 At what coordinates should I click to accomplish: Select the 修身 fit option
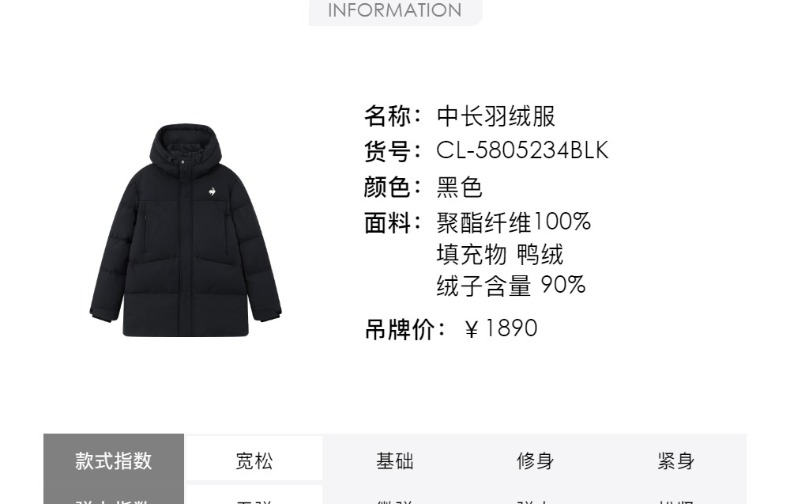point(535,461)
